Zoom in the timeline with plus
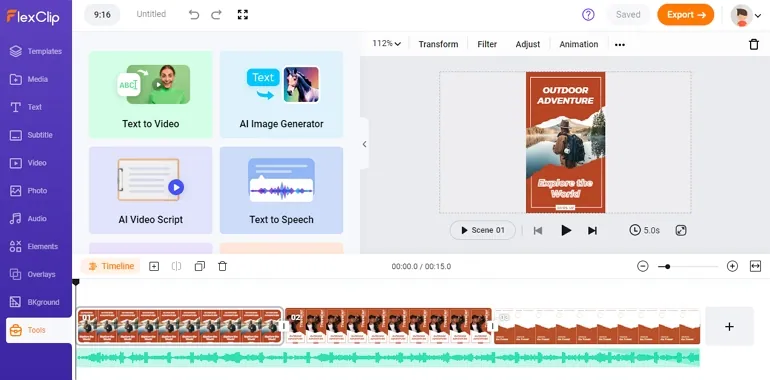The width and height of the screenshot is (770, 380). [x=732, y=266]
